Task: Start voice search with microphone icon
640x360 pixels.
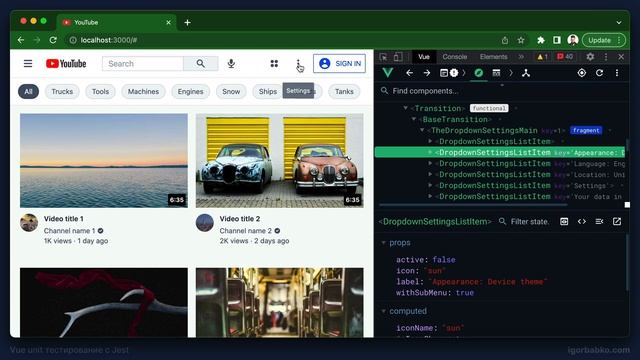Action: (x=231, y=64)
